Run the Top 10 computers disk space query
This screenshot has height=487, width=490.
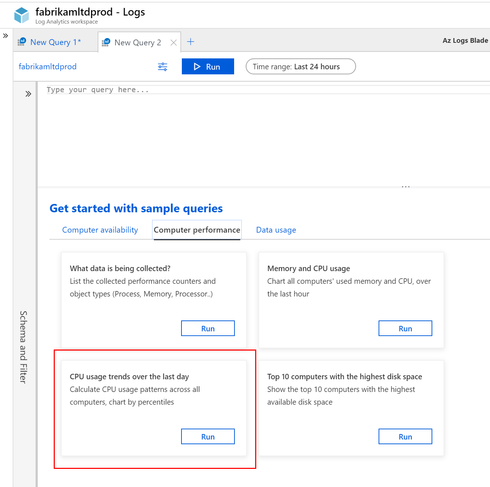405,436
